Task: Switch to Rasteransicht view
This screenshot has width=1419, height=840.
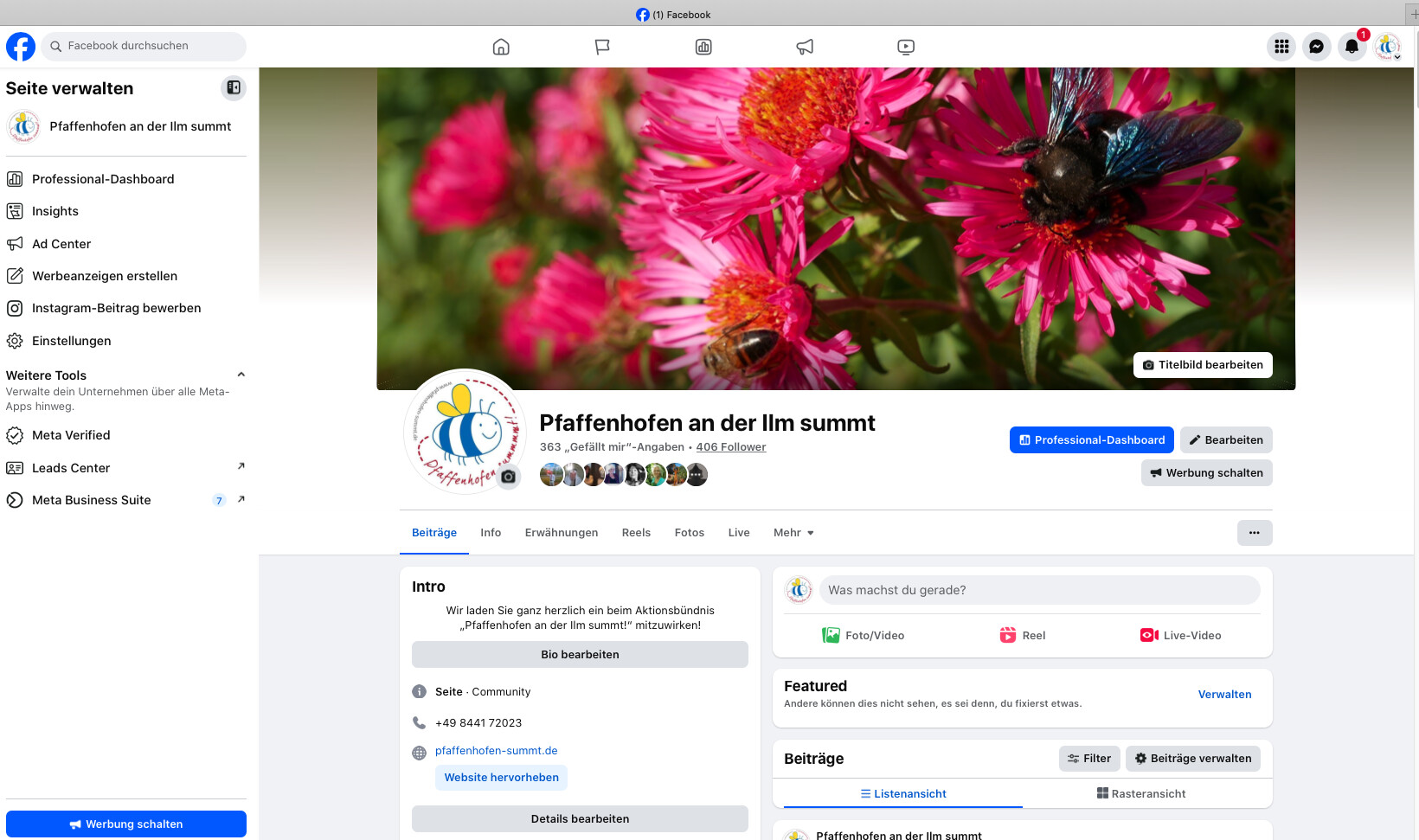Action: click(1140, 793)
